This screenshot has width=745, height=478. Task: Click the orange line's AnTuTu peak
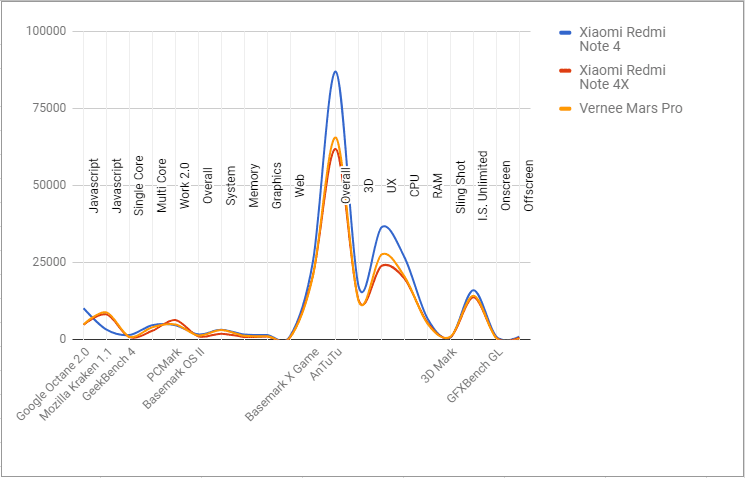[x=335, y=138]
